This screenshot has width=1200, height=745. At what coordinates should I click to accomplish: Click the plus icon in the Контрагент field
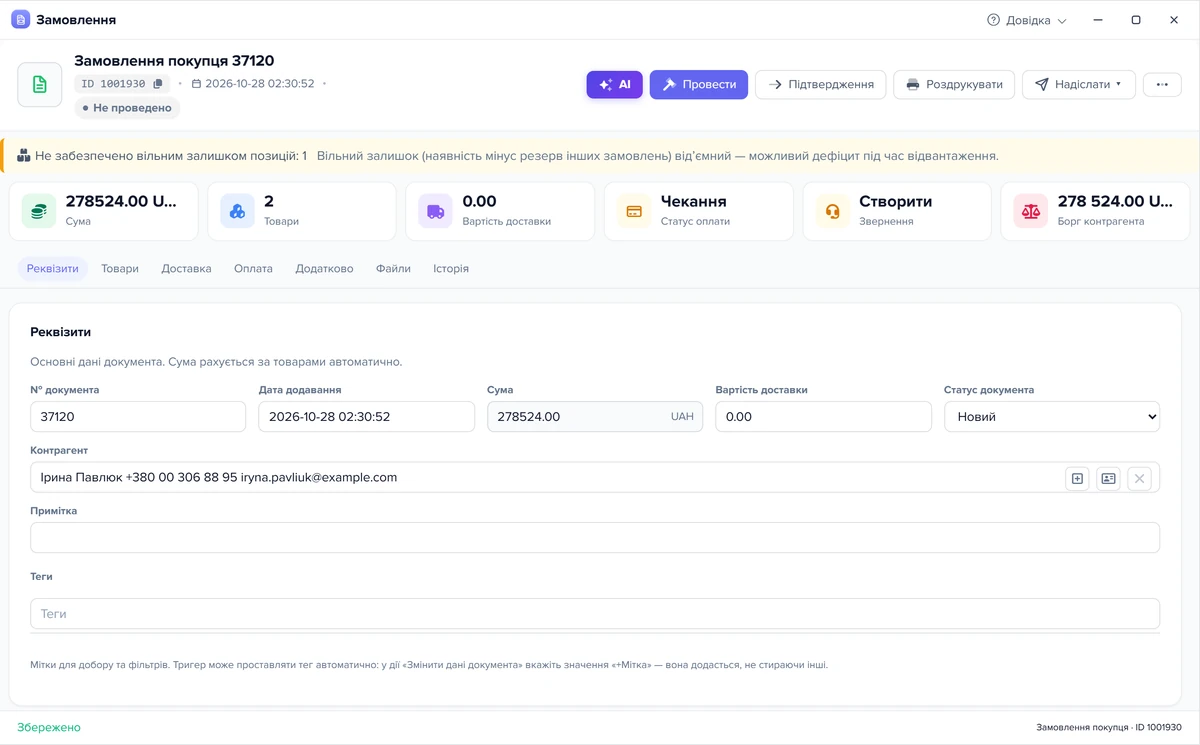tap(1077, 479)
